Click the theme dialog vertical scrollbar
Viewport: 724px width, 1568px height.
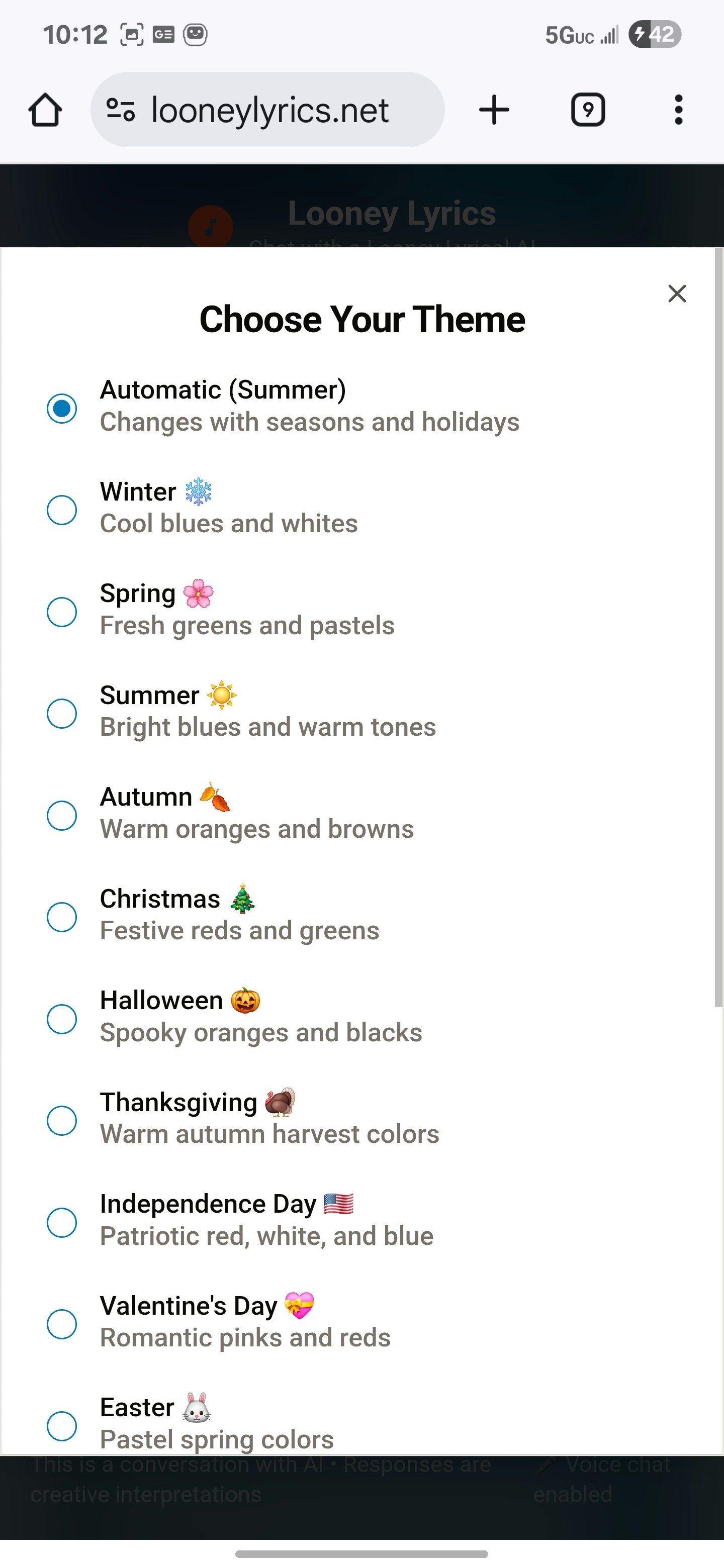(718, 628)
